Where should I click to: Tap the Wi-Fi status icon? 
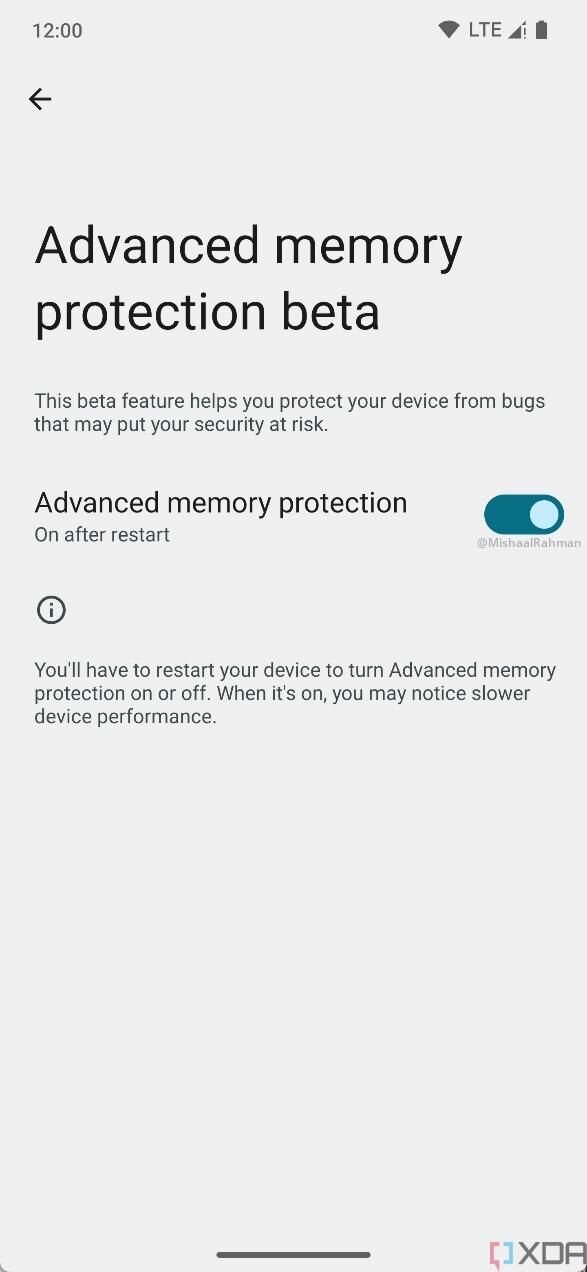(449, 30)
